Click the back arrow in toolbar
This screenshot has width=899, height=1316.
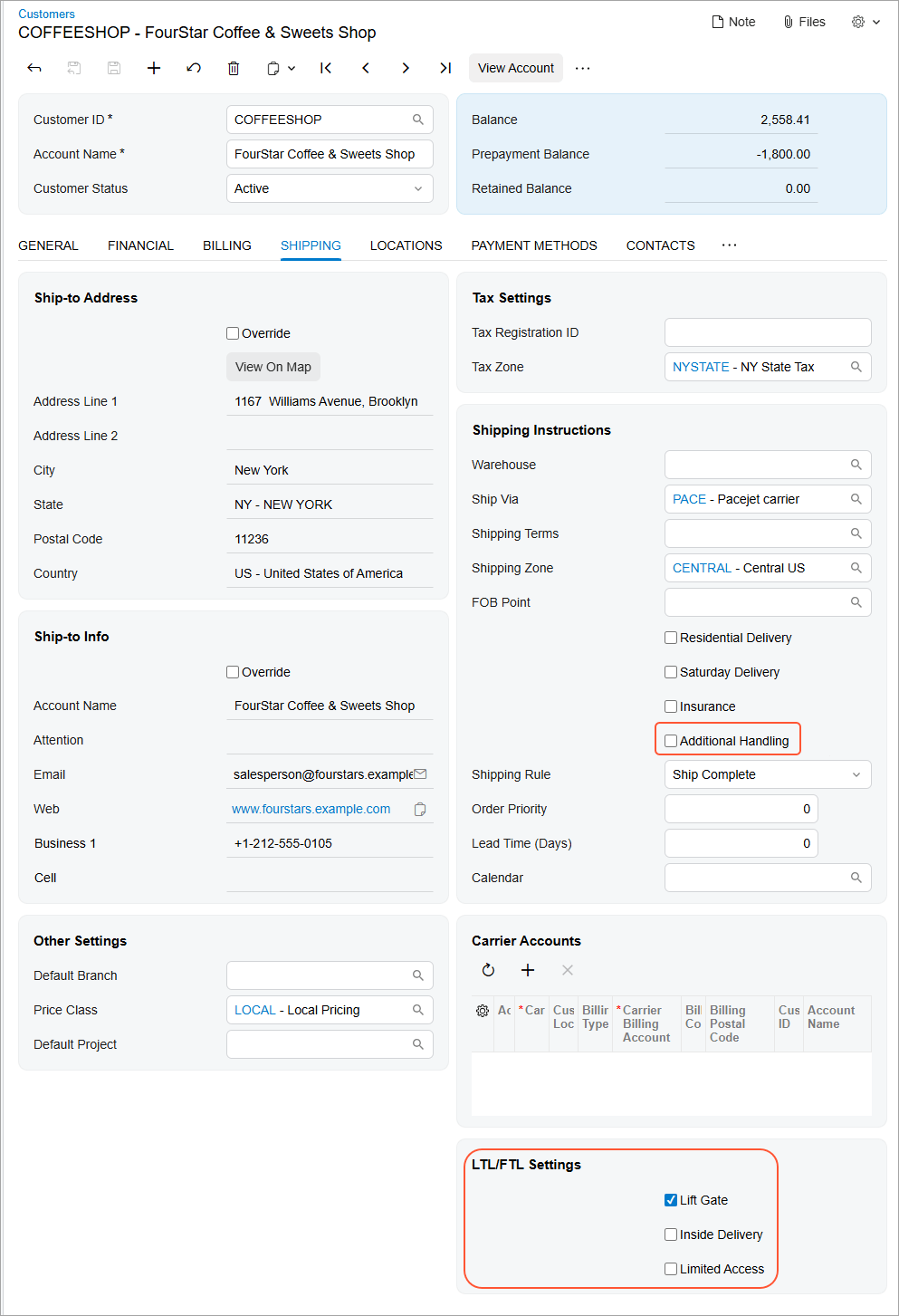(x=34, y=68)
